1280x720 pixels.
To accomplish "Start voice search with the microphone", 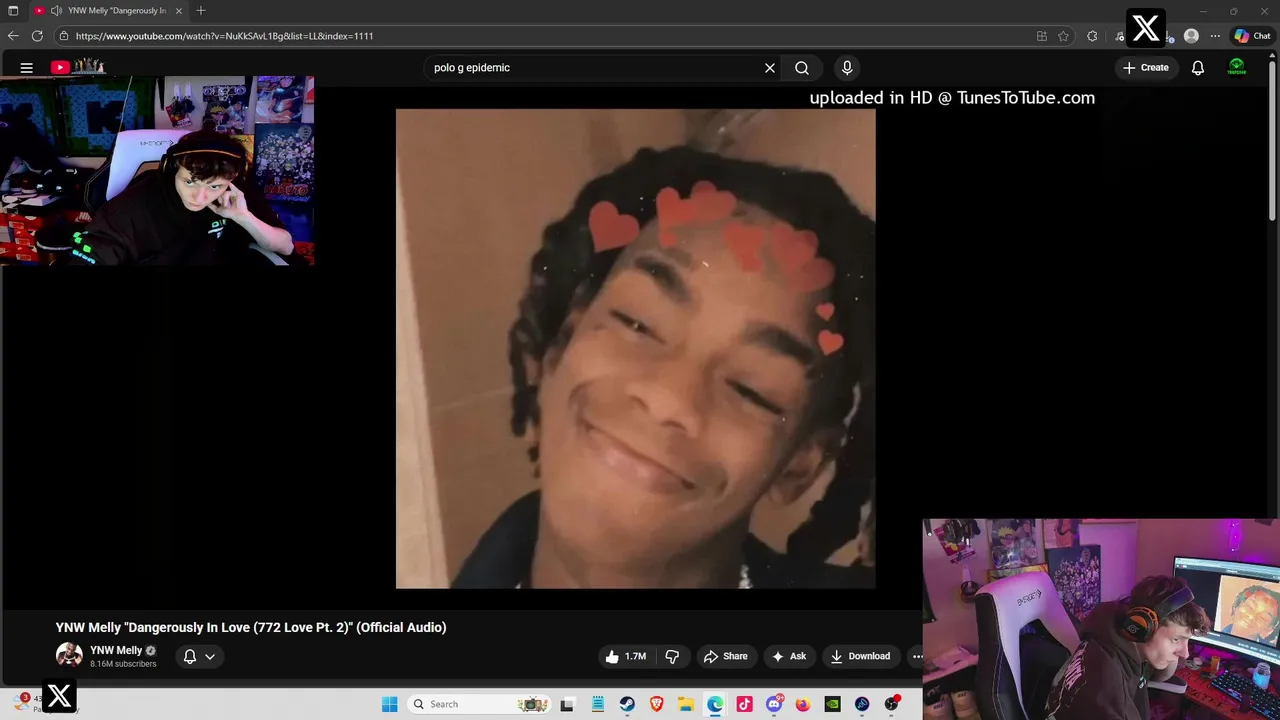I will point(847,68).
